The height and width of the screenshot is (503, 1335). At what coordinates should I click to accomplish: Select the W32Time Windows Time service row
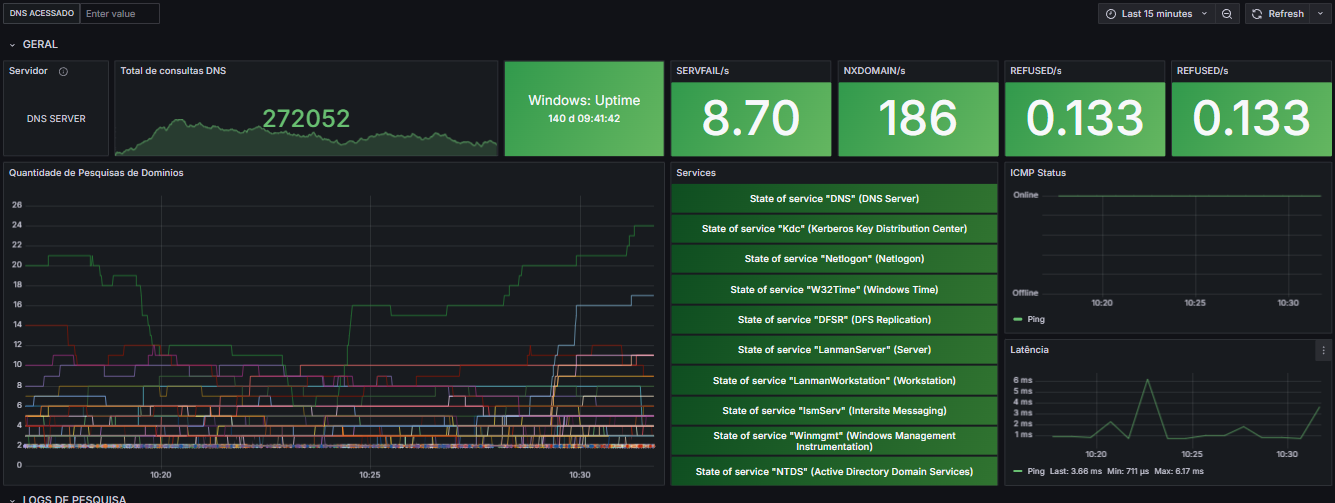(x=834, y=289)
